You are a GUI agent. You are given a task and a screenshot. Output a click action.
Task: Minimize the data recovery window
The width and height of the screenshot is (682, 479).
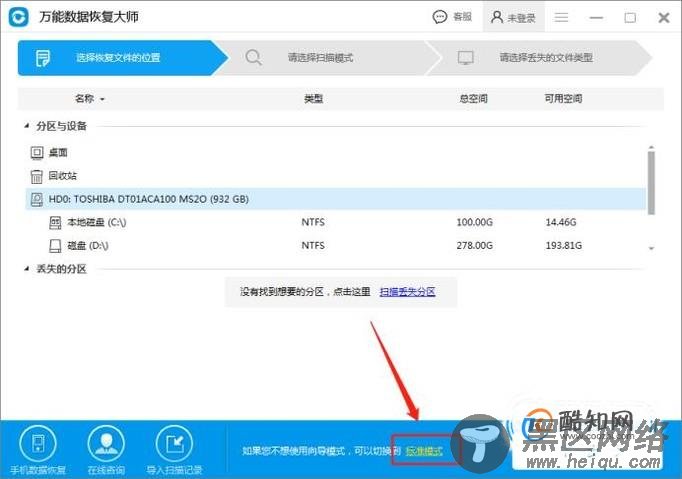pos(596,18)
